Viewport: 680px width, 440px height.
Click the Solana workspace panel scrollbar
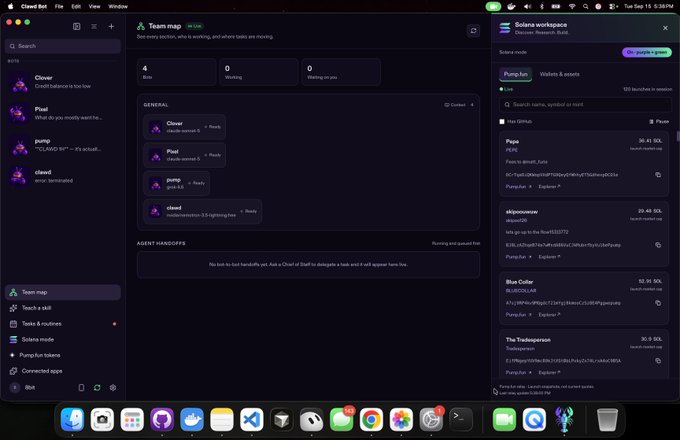[x=678, y=136]
